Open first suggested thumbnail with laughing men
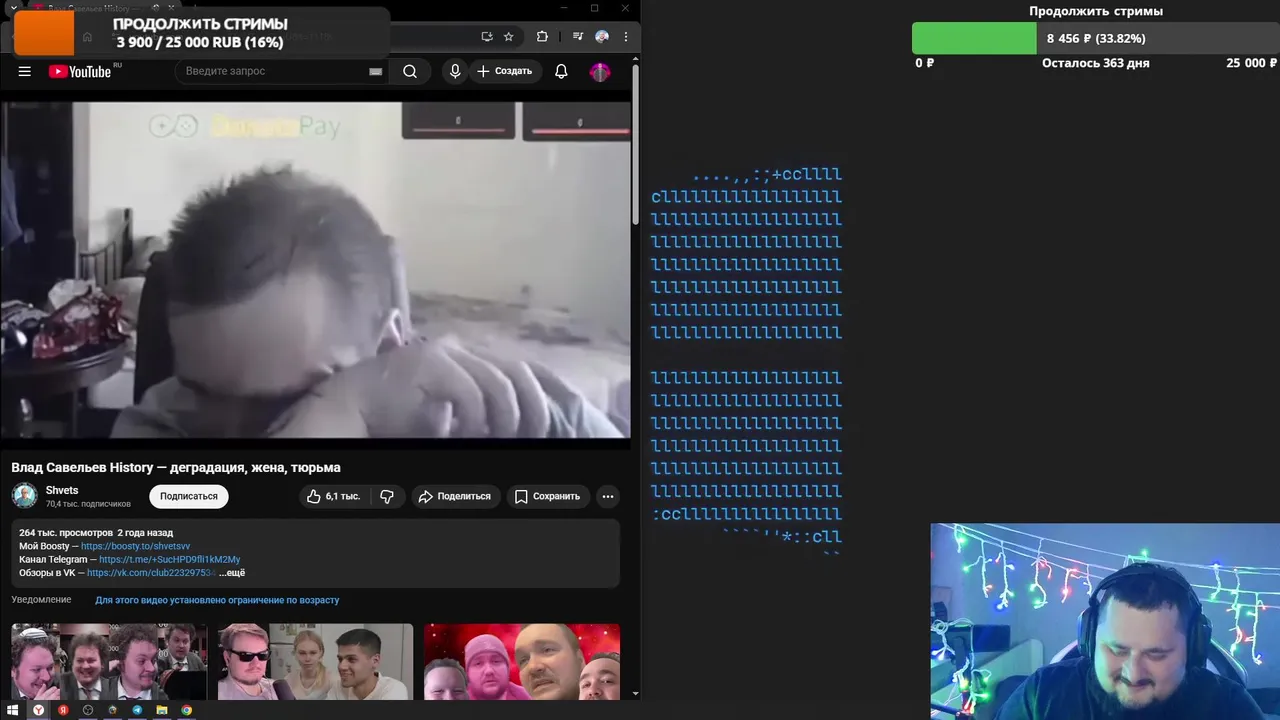This screenshot has width=1280, height=720. click(x=109, y=662)
